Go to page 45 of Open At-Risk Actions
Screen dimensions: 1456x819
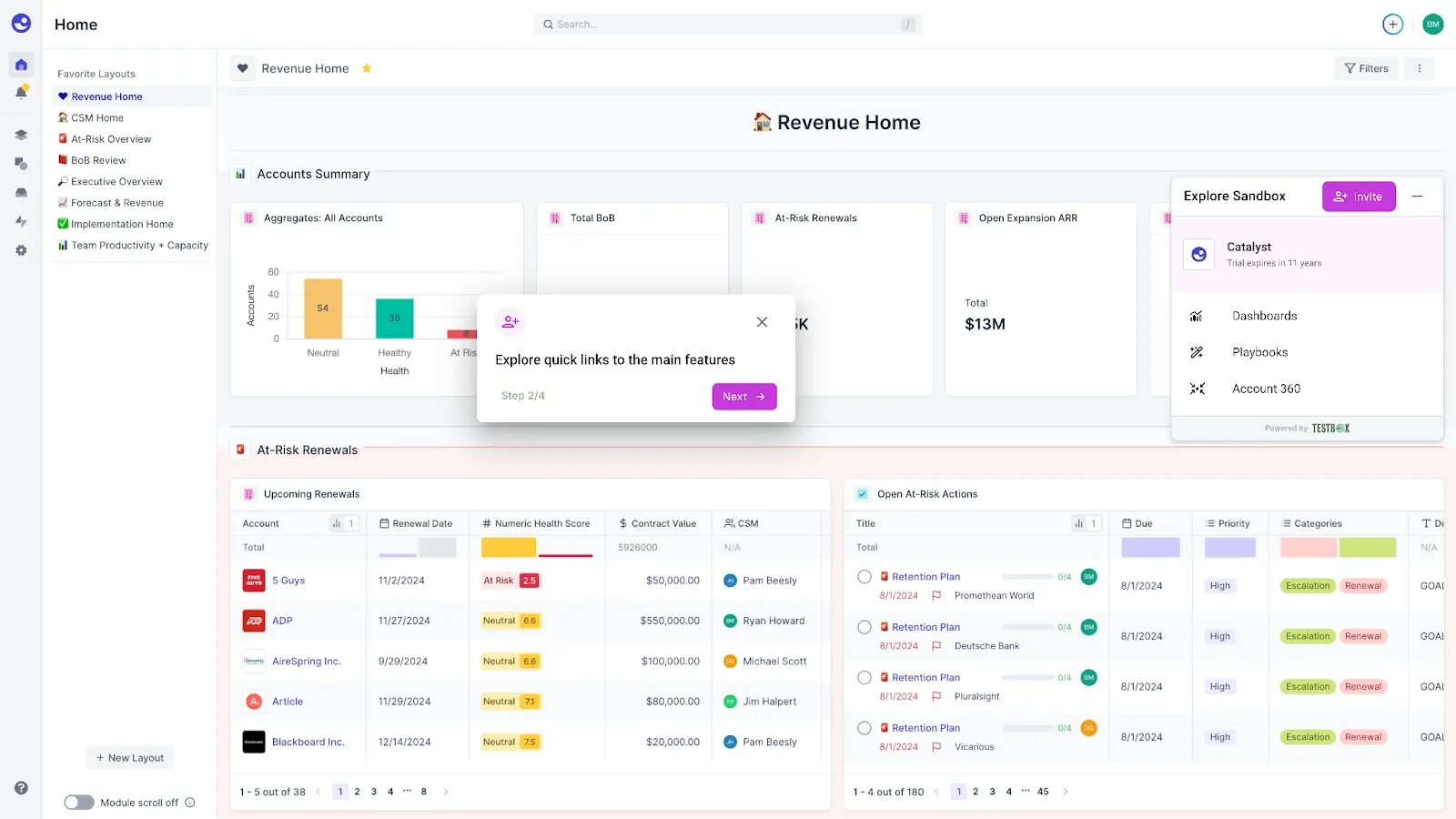1043,792
